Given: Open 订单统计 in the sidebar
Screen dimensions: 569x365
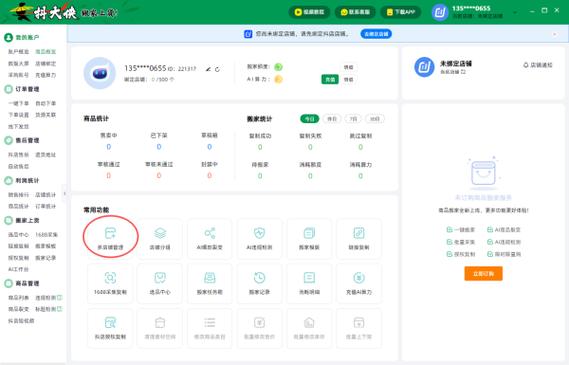Looking at the screenshot, I should point(46,206).
